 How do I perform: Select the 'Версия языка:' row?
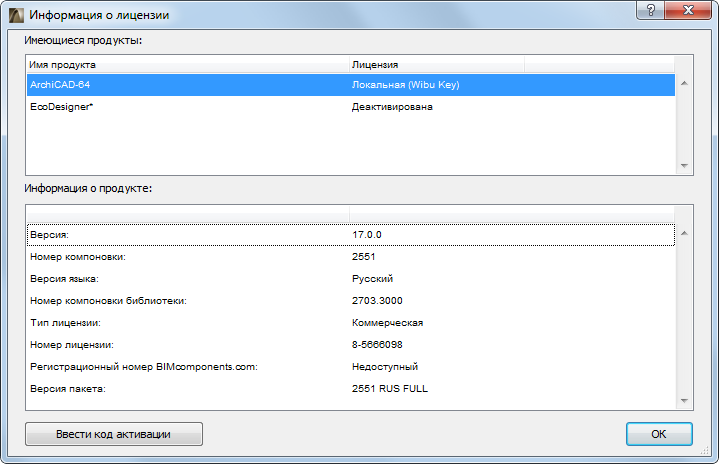point(351,279)
